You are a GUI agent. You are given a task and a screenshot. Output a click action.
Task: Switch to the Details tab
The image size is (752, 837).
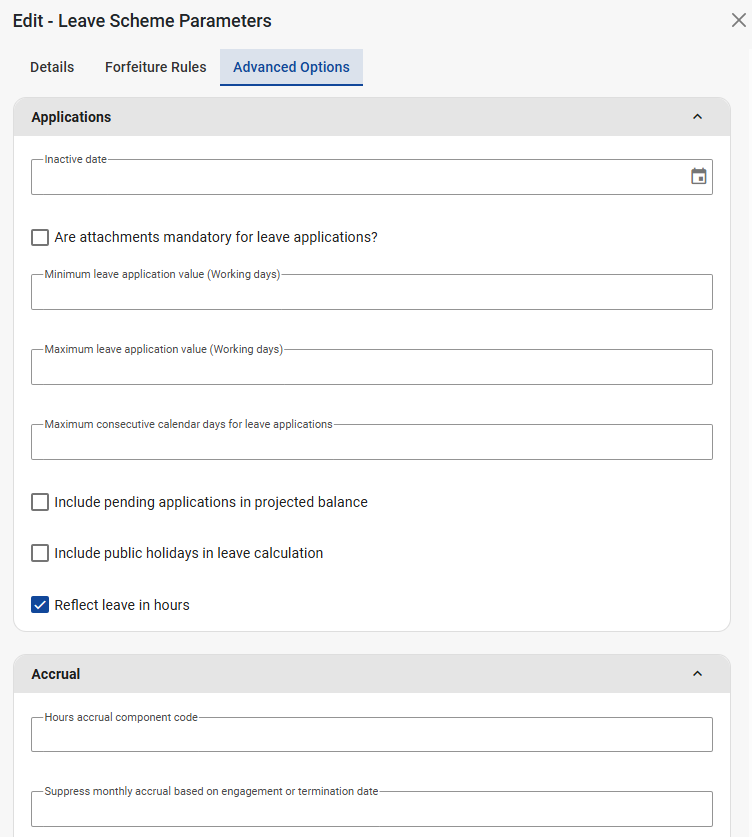coord(52,67)
